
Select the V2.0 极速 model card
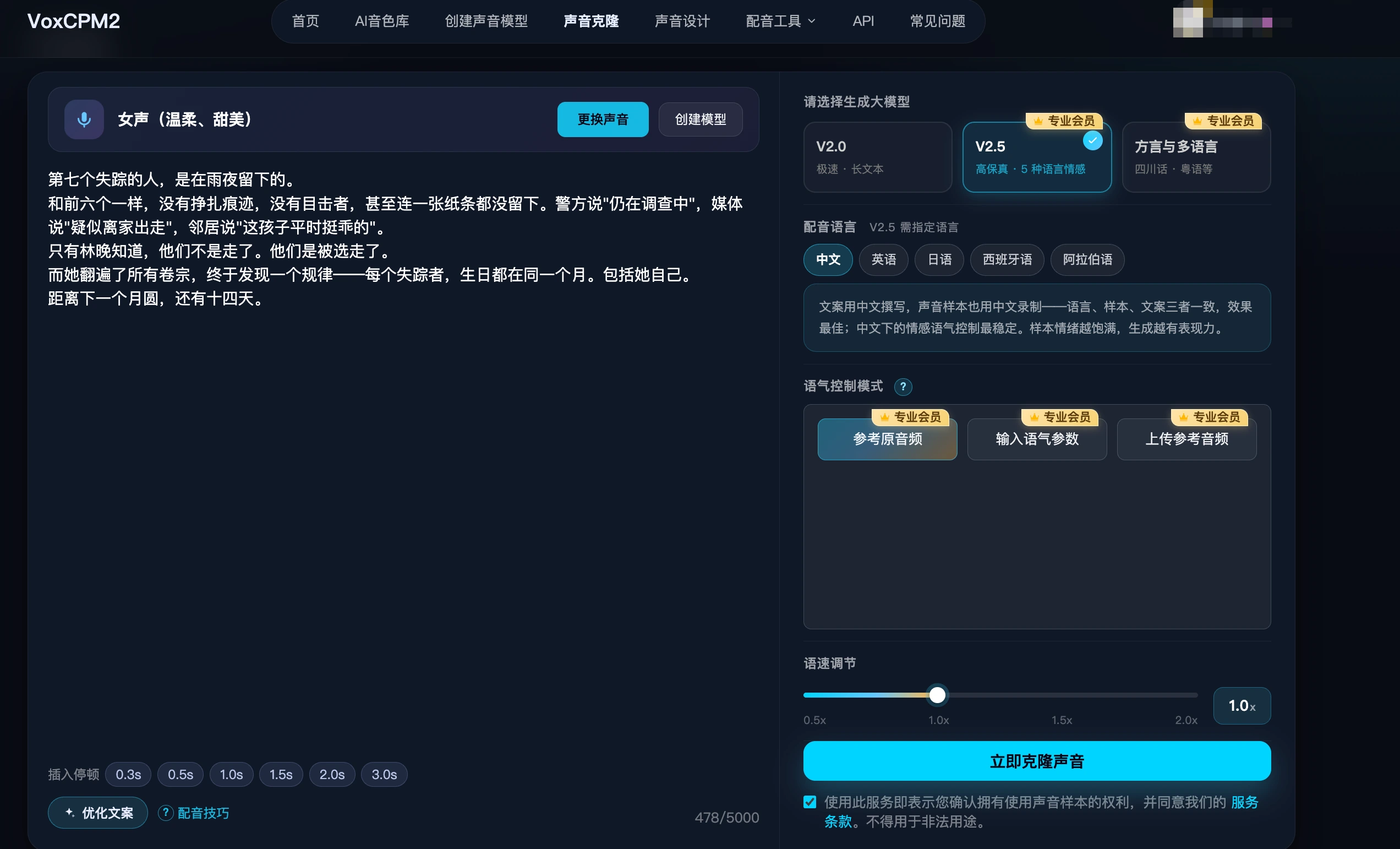click(x=877, y=157)
